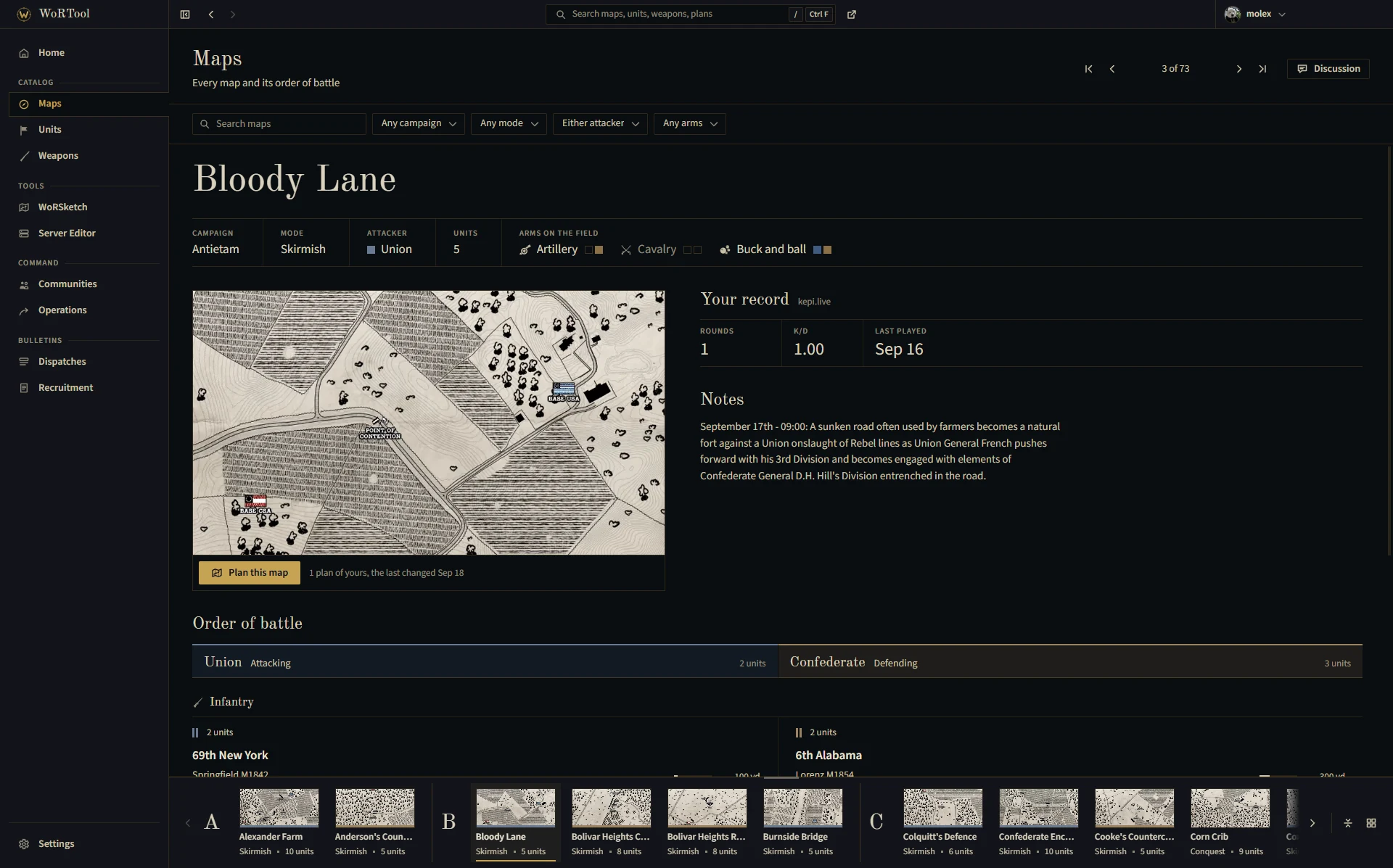Jump to the last map page
This screenshot has width=1393, height=868.
coord(1262,69)
